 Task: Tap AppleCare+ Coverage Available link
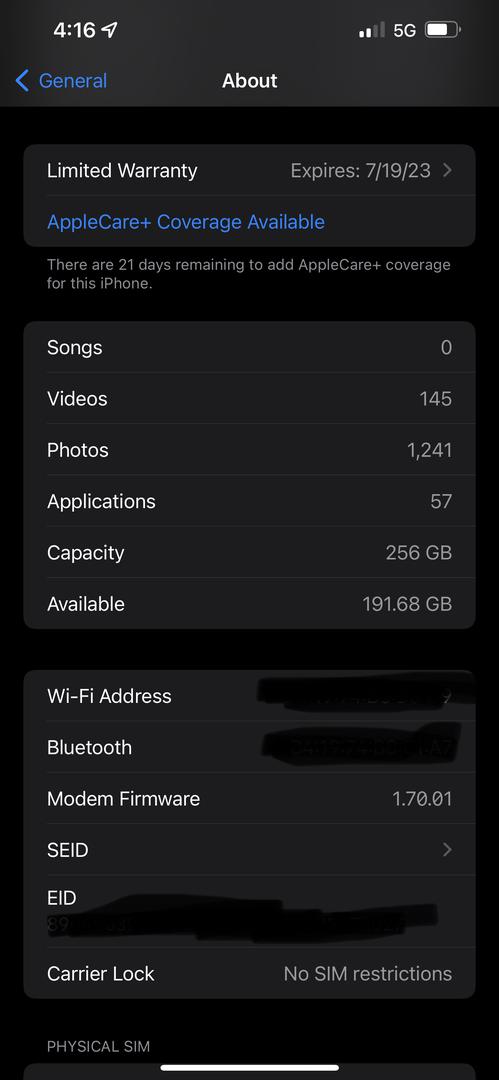(185, 222)
